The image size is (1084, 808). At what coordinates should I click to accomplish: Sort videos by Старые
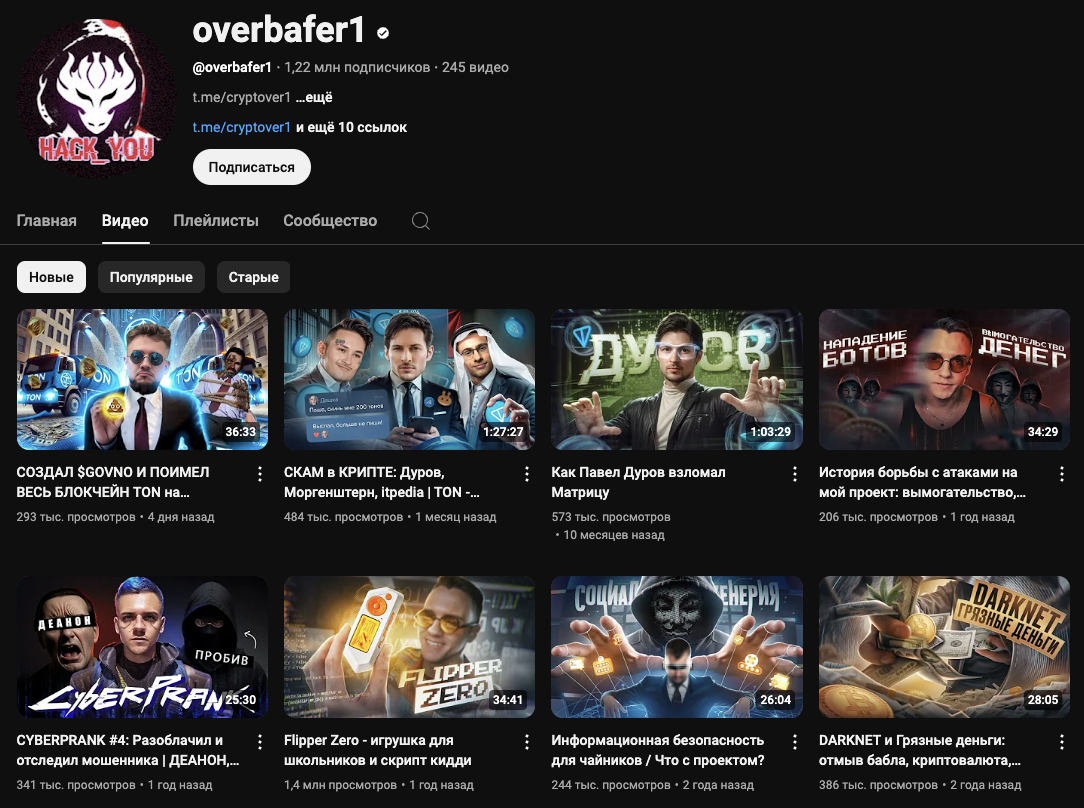click(253, 277)
